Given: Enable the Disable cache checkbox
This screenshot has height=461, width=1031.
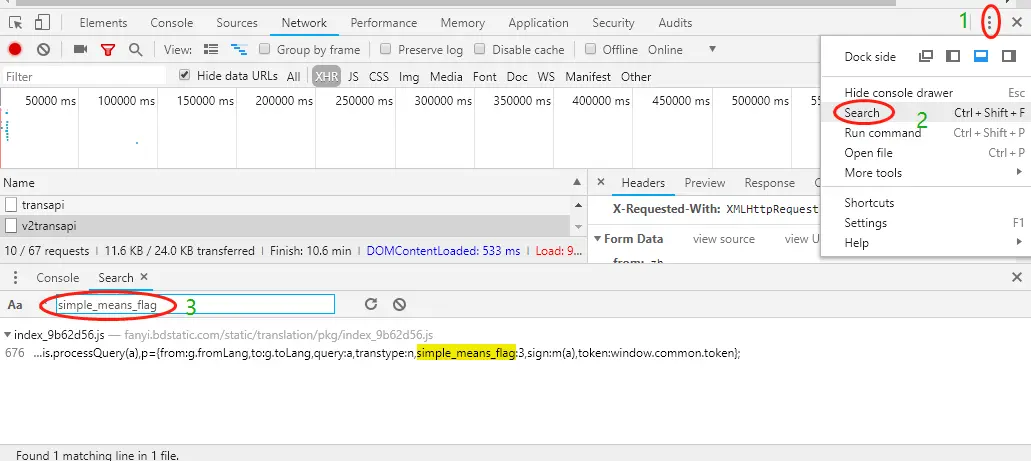Looking at the screenshot, I should pyautogui.click(x=479, y=49).
